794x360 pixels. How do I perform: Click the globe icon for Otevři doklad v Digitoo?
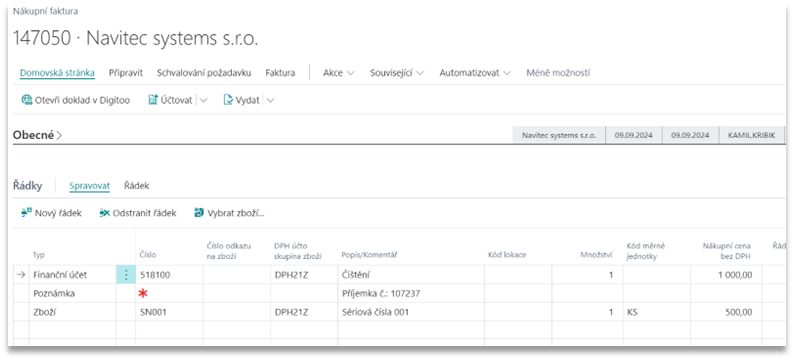pyautogui.click(x=26, y=100)
